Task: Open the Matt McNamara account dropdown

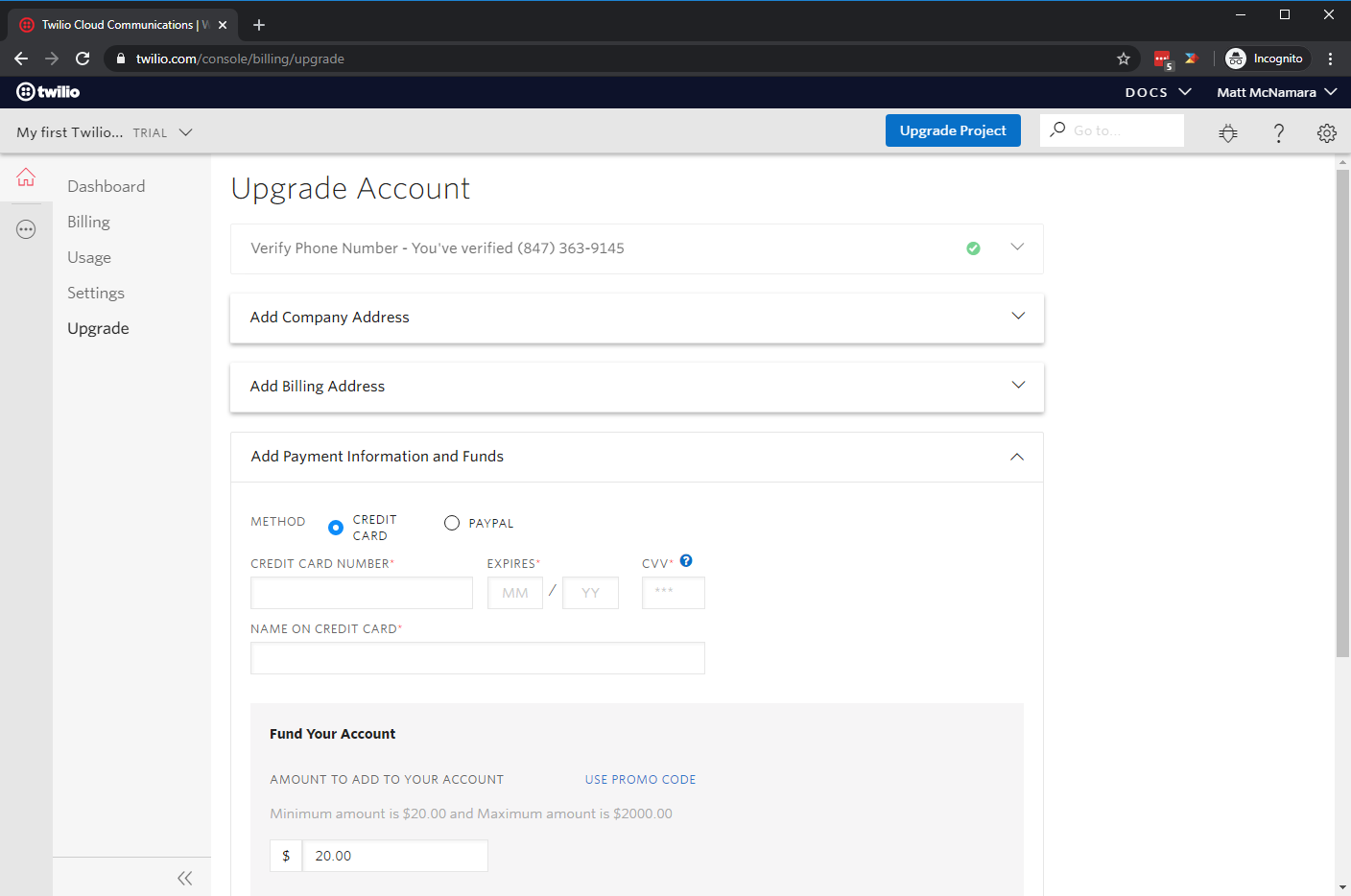Action: tap(1277, 92)
